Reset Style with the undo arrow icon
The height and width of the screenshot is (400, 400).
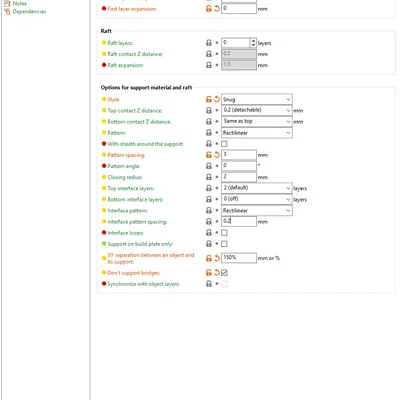point(217,99)
